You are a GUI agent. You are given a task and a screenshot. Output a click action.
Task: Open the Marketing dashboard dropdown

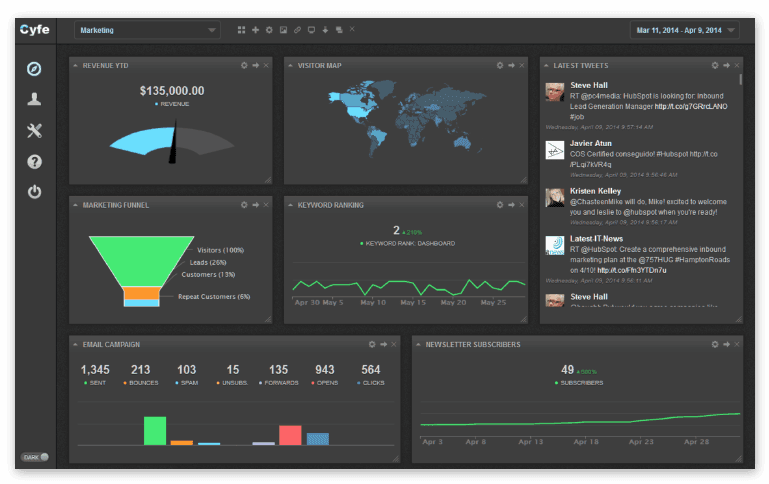tap(147, 30)
